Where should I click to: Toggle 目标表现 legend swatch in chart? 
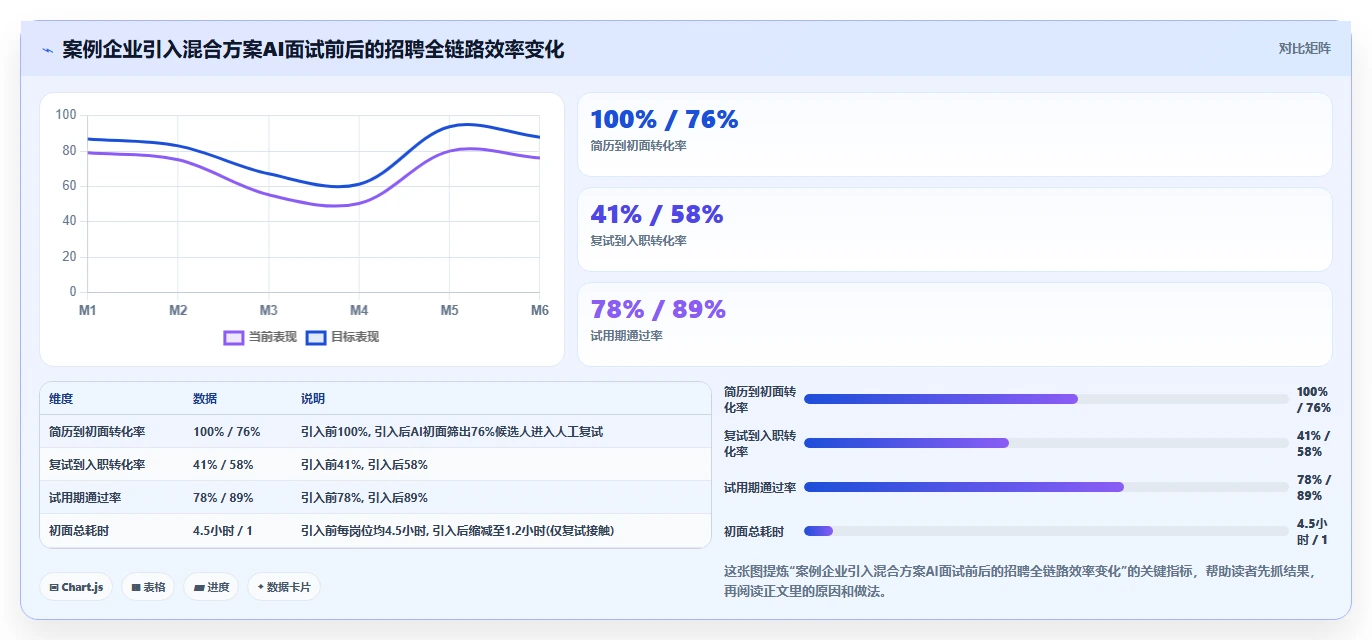pyautogui.click(x=316, y=338)
